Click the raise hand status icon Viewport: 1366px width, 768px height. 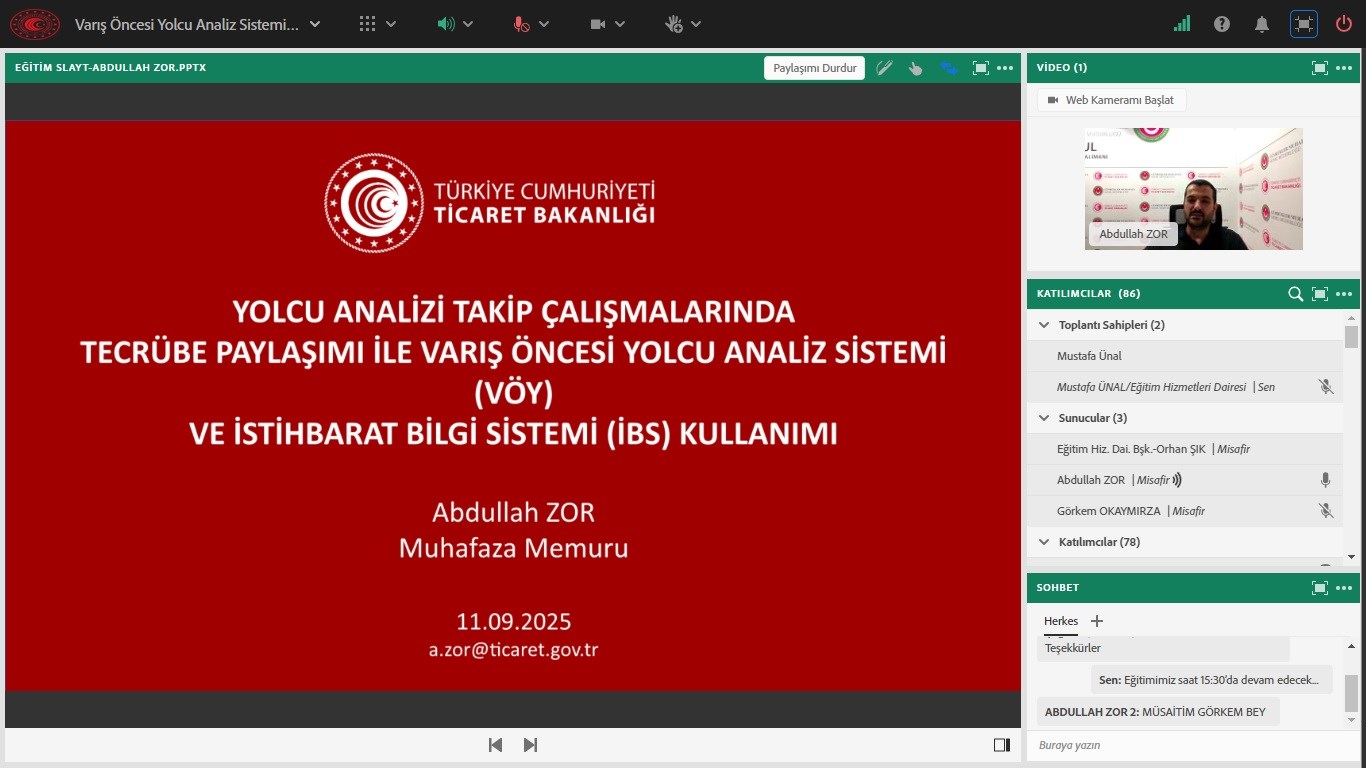click(x=674, y=24)
